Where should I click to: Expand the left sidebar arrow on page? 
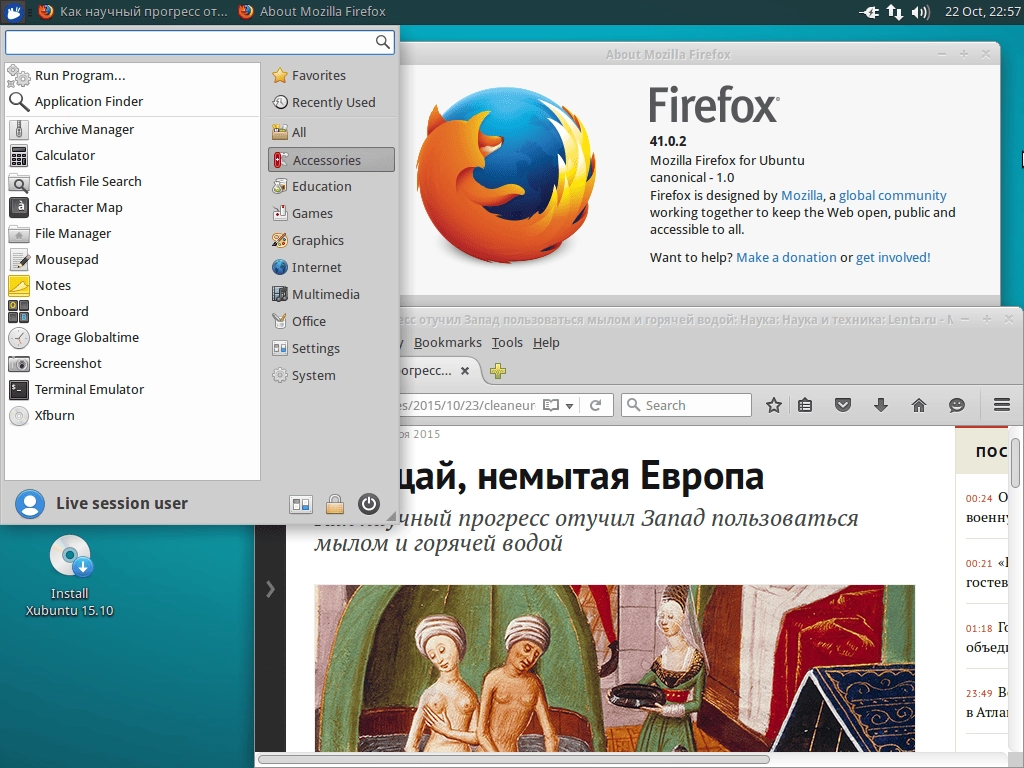click(x=270, y=589)
